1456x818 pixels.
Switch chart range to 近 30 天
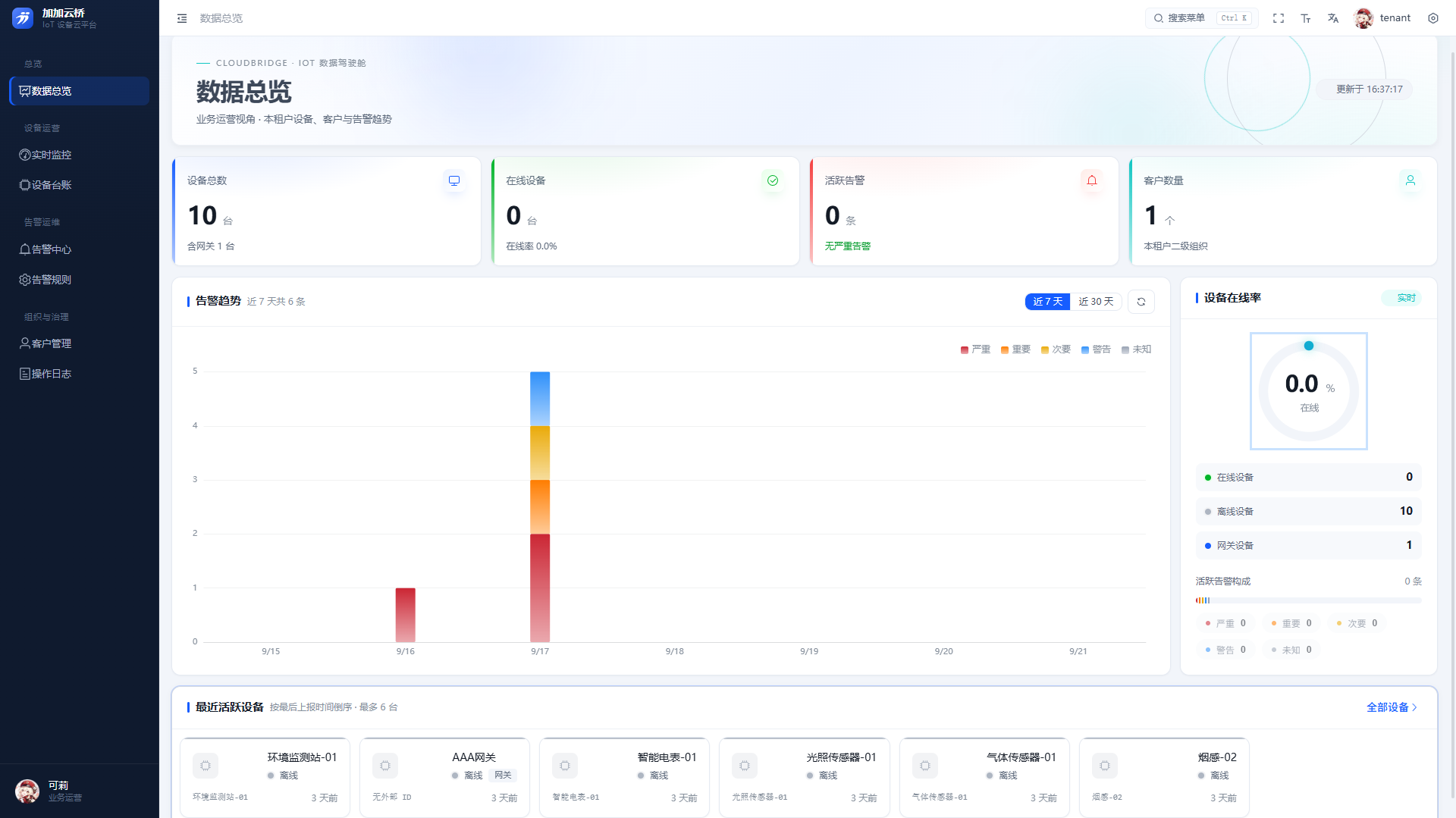pos(1096,302)
